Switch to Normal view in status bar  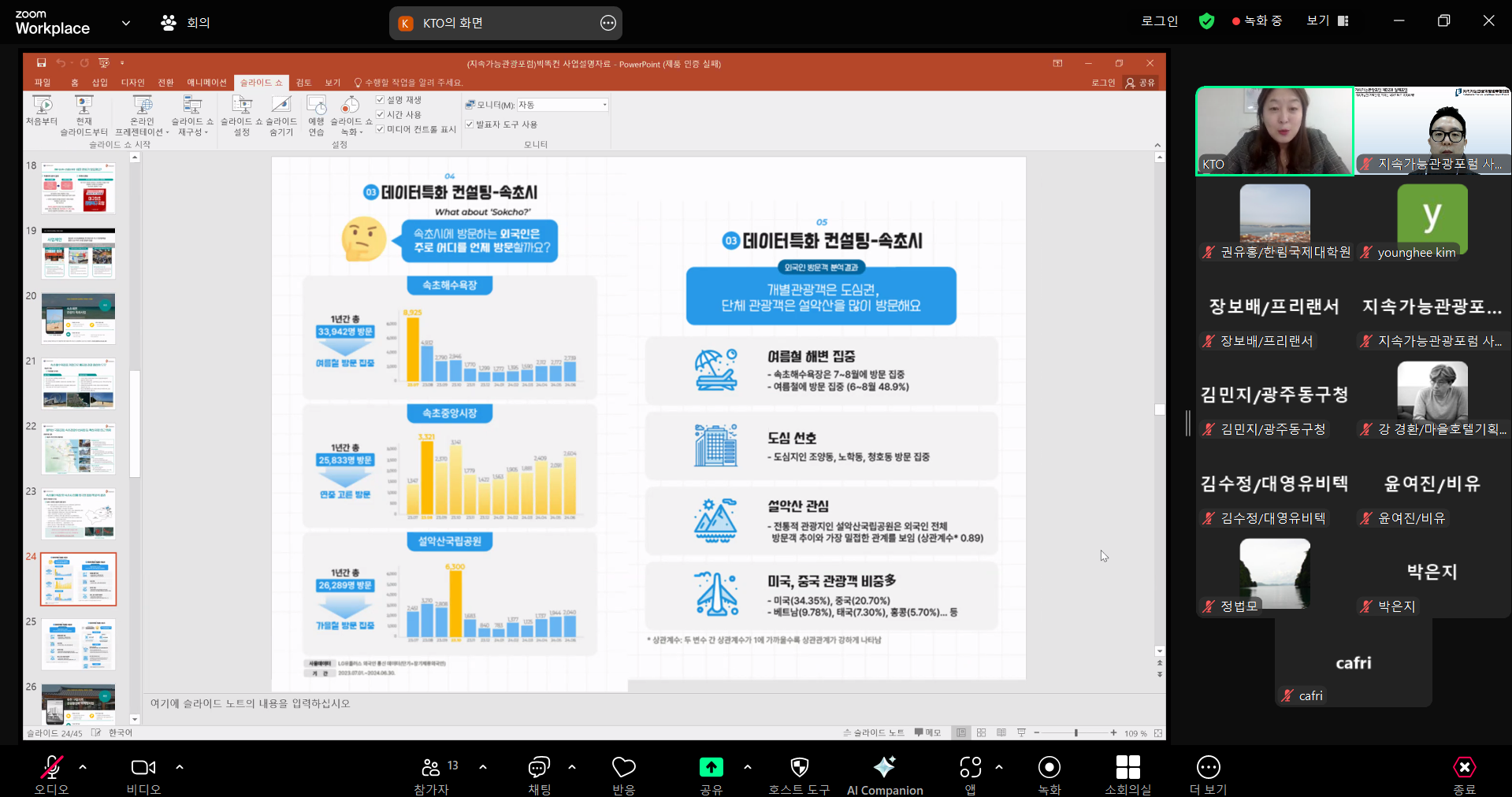(961, 733)
